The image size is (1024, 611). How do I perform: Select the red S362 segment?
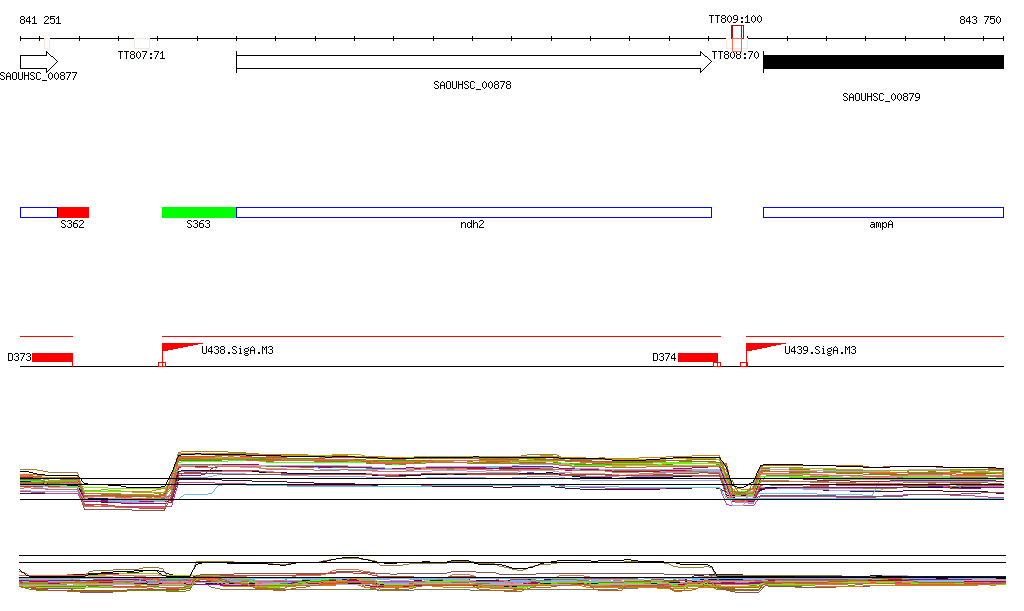pos(73,212)
